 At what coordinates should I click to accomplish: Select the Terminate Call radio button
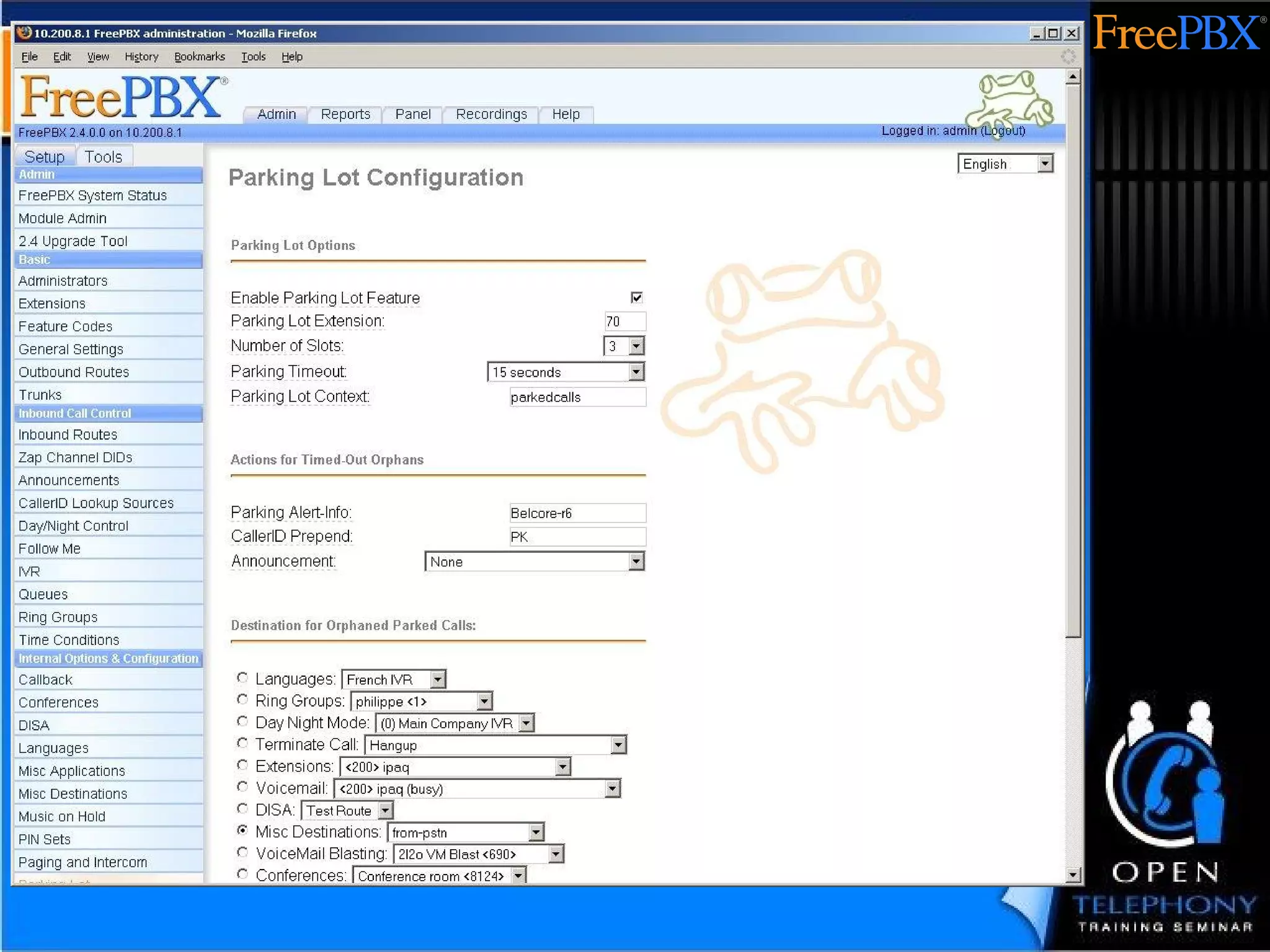(242, 743)
